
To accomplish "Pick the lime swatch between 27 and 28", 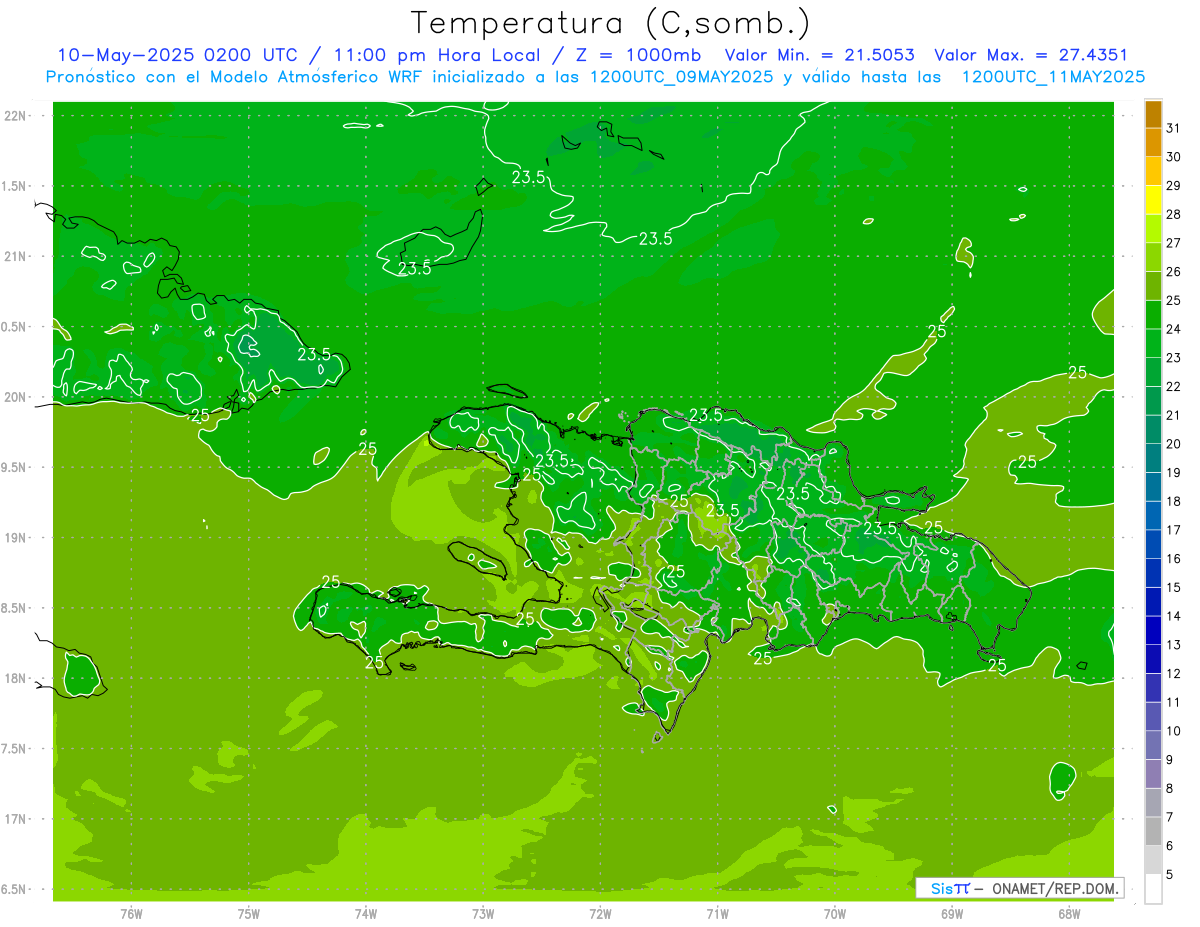I will pyautogui.click(x=1153, y=229).
